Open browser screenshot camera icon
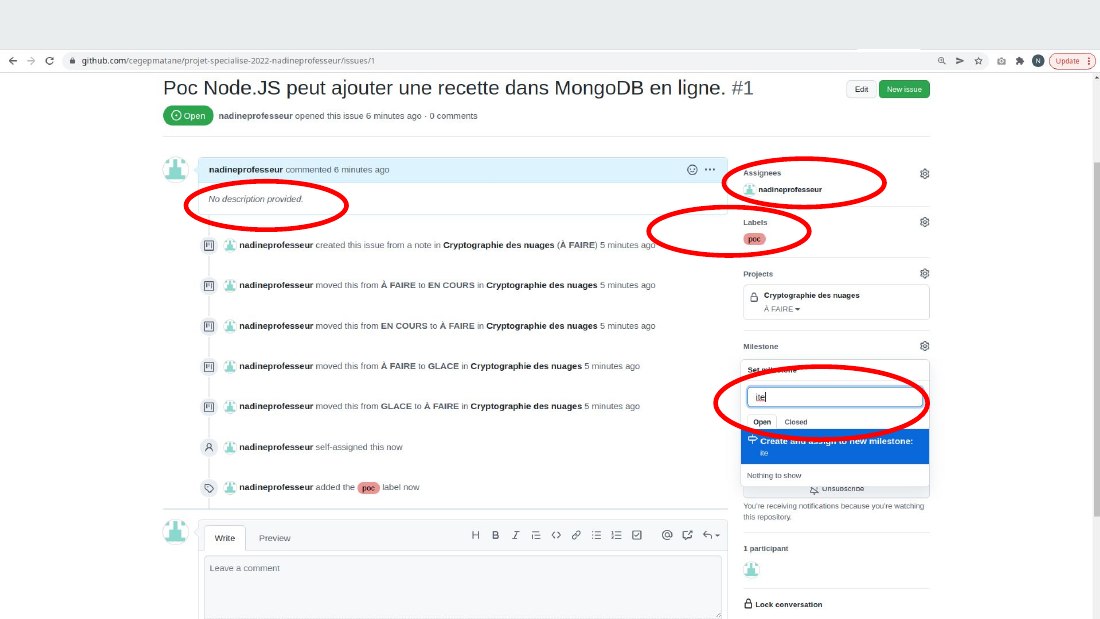 pos(1001,61)
